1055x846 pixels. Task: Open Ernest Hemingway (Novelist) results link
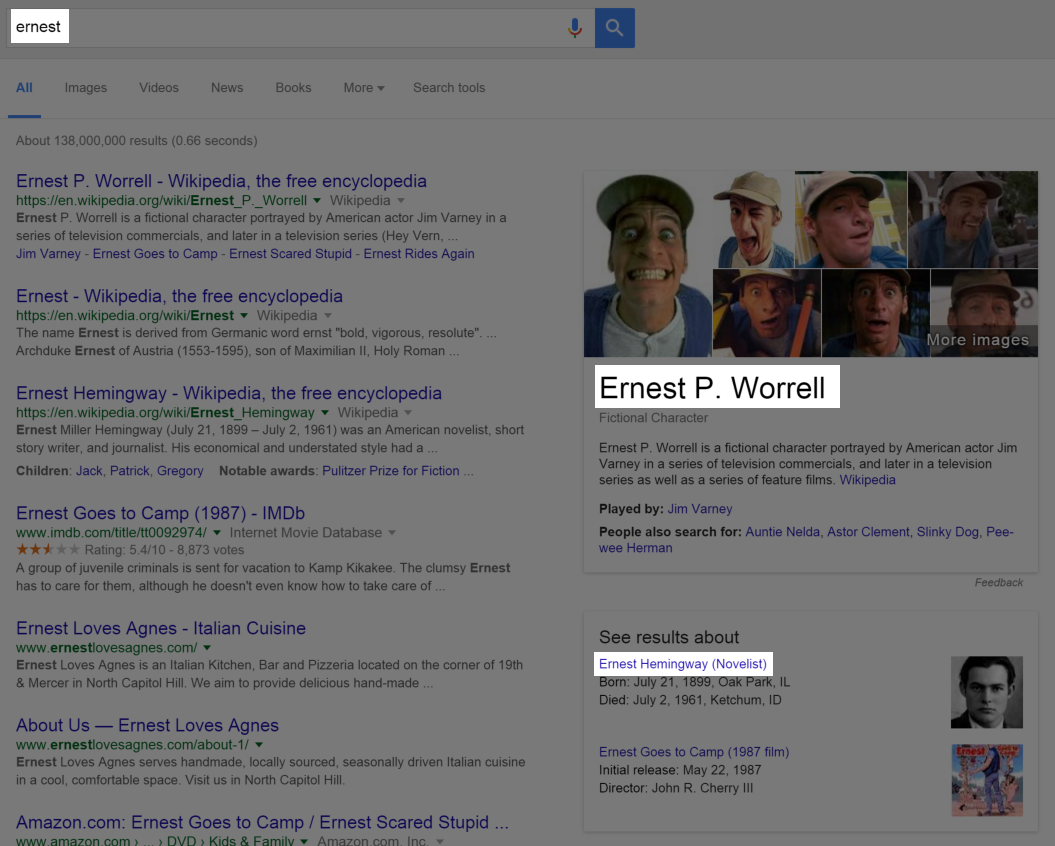pos(683,664)
